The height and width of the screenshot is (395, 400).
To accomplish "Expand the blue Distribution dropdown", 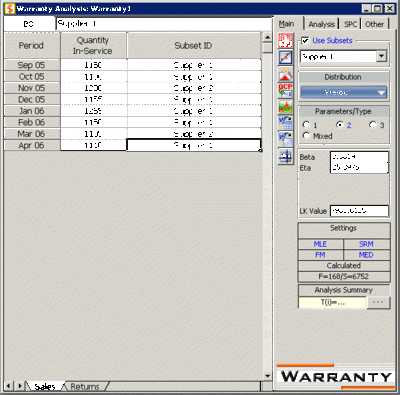I will pos(344,92).
